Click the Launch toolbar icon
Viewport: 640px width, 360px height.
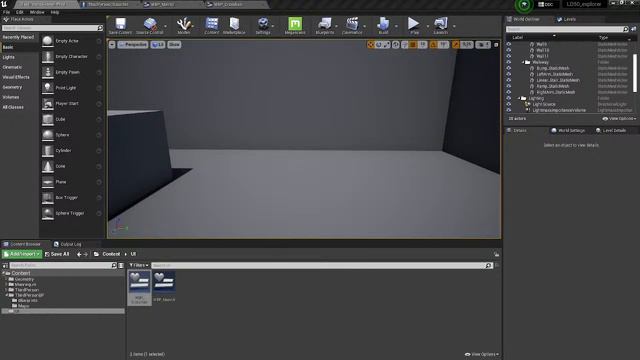441,25
